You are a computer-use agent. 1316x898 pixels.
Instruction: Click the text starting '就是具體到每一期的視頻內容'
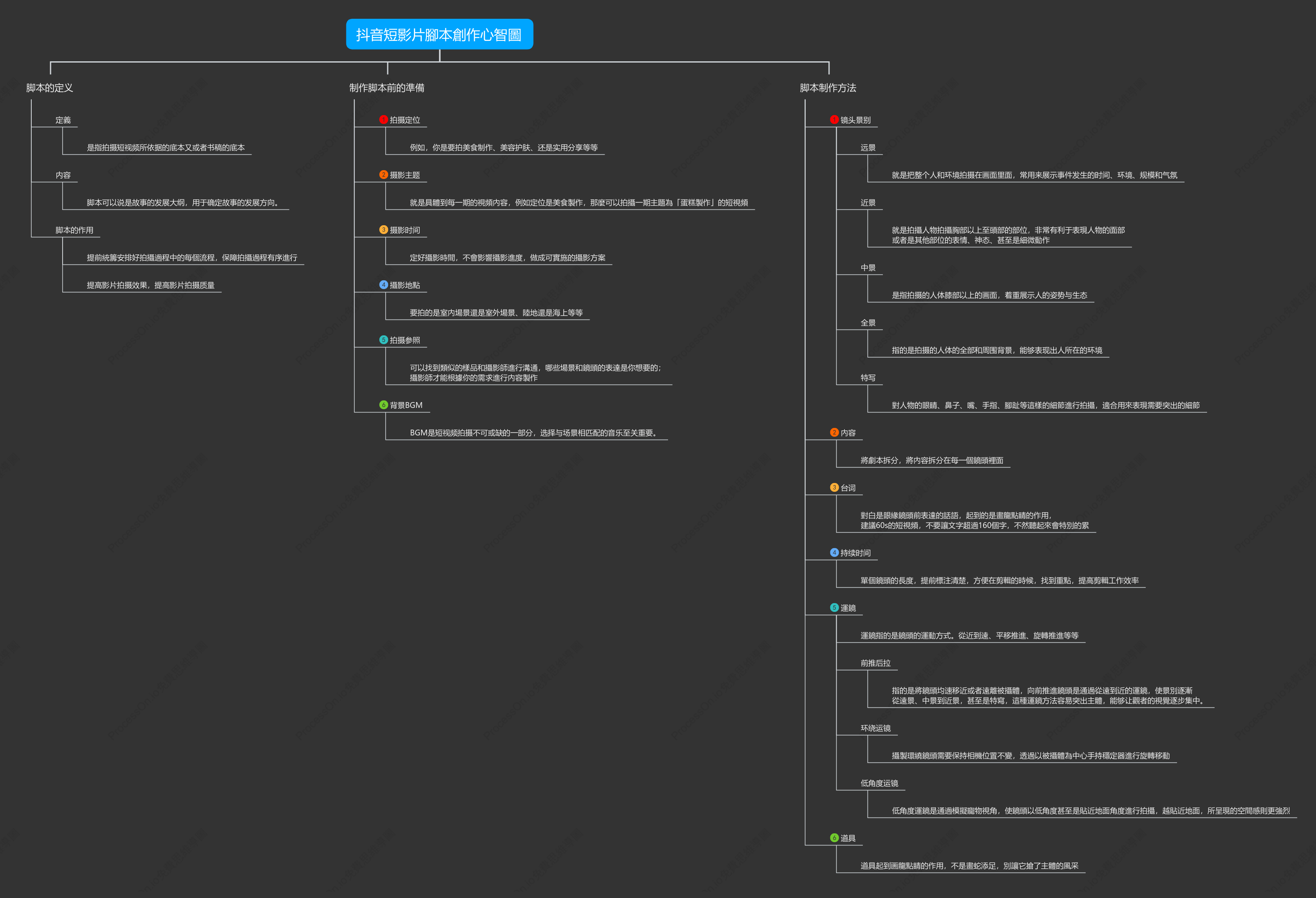(x=579, y=202)
